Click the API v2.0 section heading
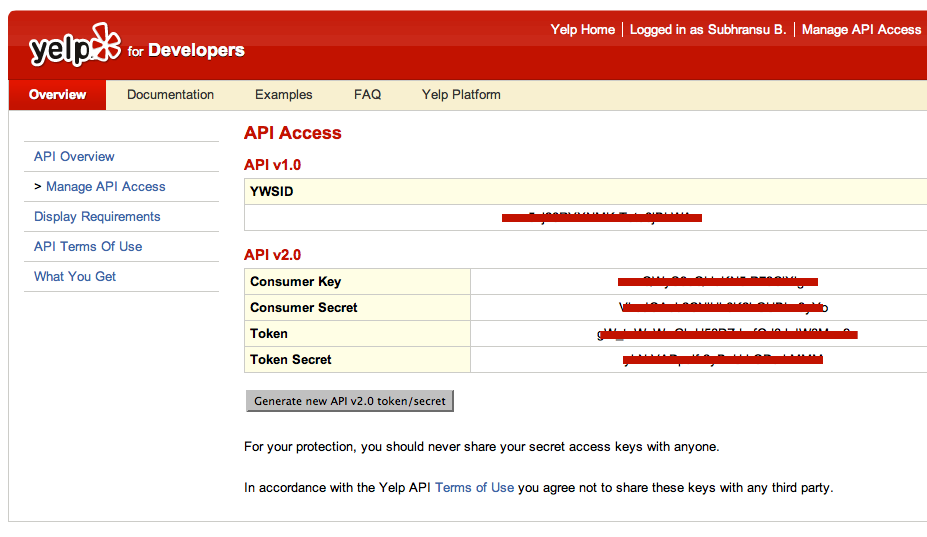 (x=273, y=254)
